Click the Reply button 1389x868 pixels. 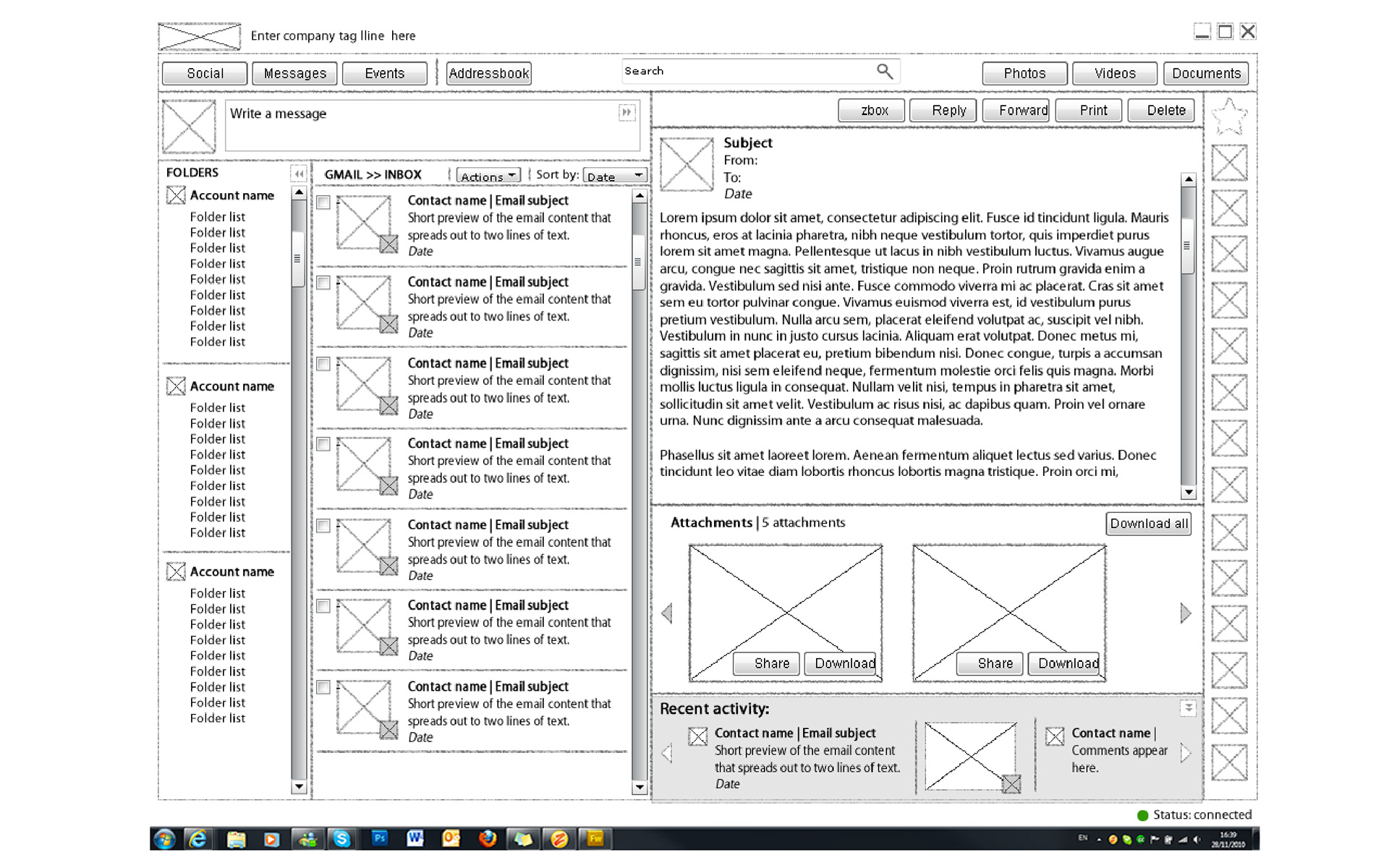(x=943, y=110)
